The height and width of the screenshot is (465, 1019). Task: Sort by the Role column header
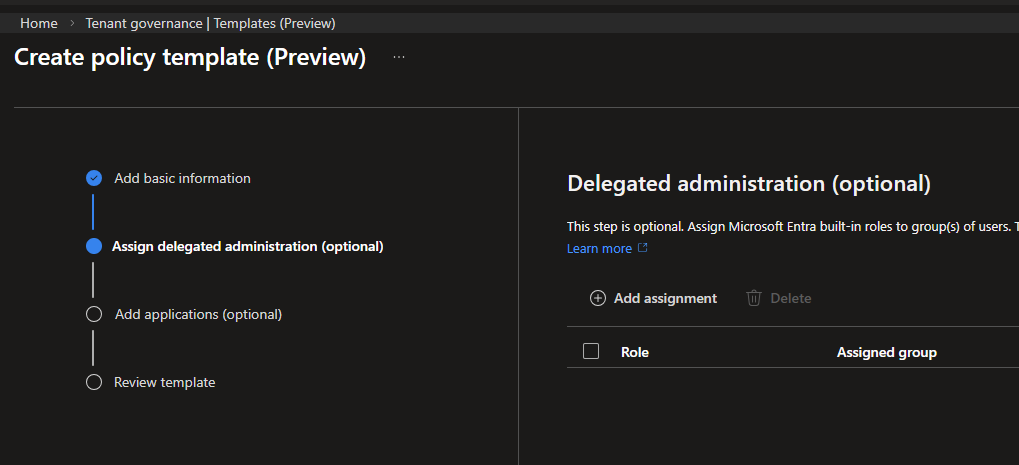tap(634, 352)
